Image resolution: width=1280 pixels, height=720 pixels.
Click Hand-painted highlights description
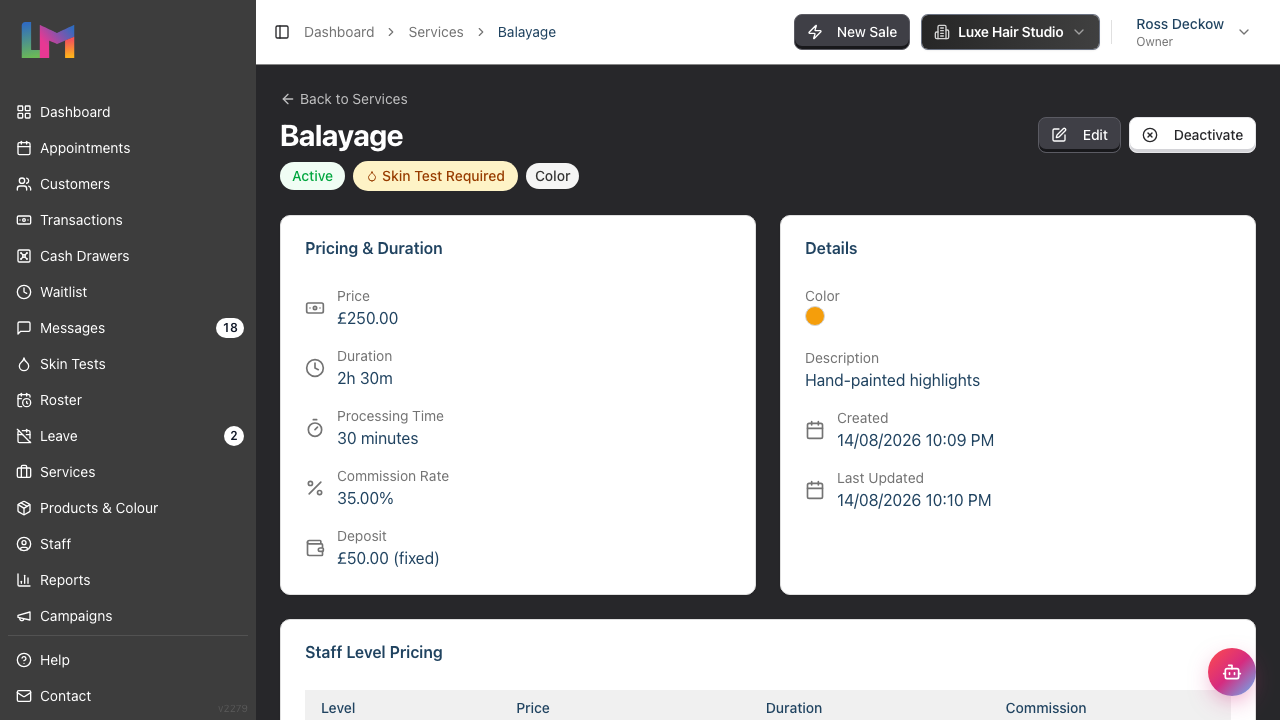pyautogui.click(x=892, y=380)
